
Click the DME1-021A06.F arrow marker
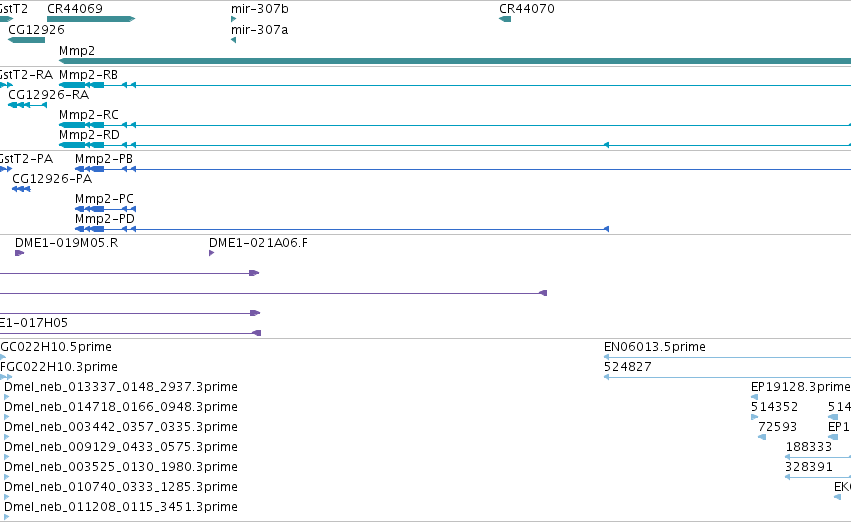click(x=212, y=253)
